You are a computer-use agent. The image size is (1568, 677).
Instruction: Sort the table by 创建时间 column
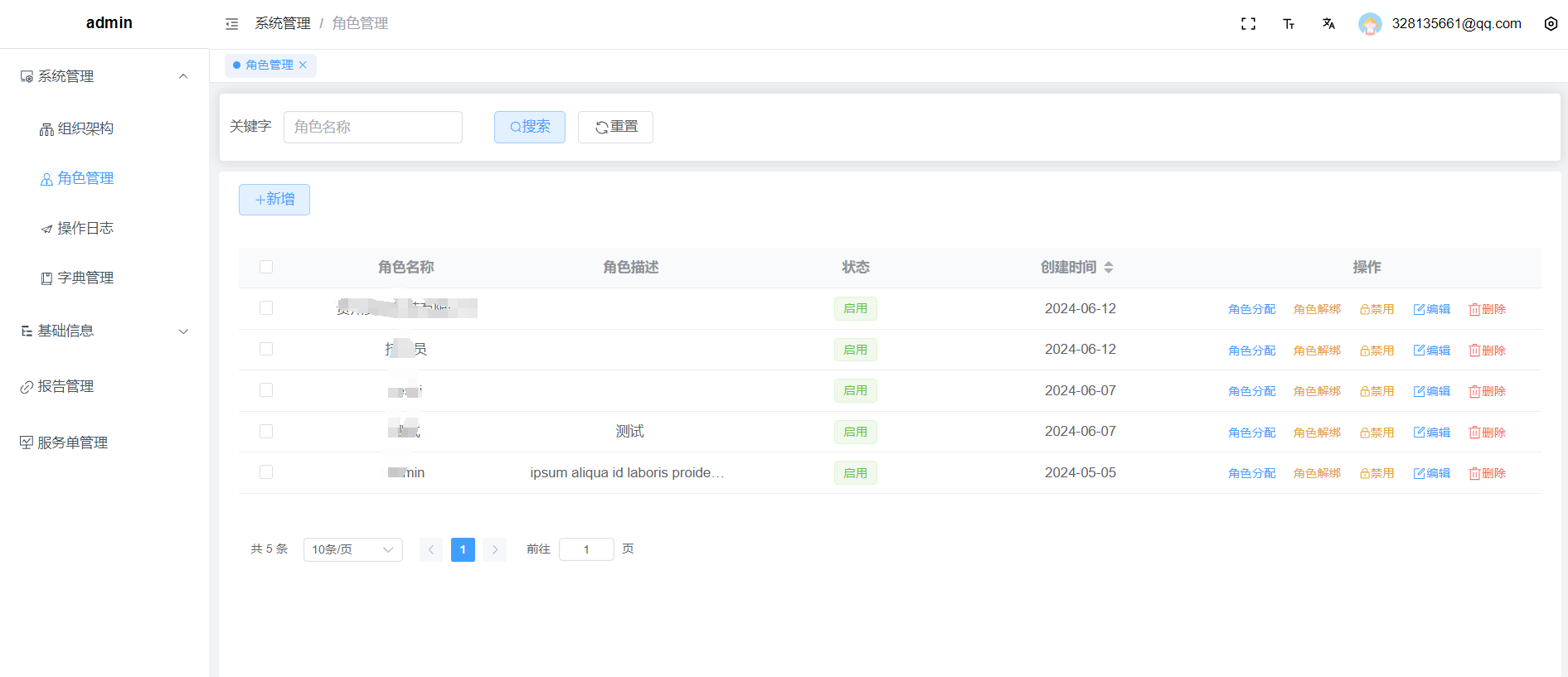click(1109, 268)
